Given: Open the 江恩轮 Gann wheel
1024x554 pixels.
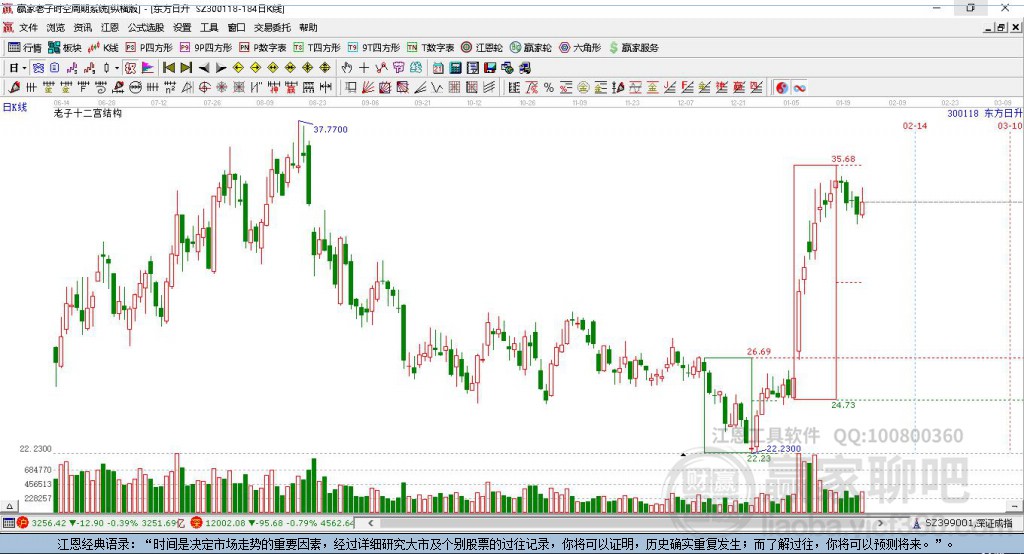Looking at the screenshot, I should point(482,48).
